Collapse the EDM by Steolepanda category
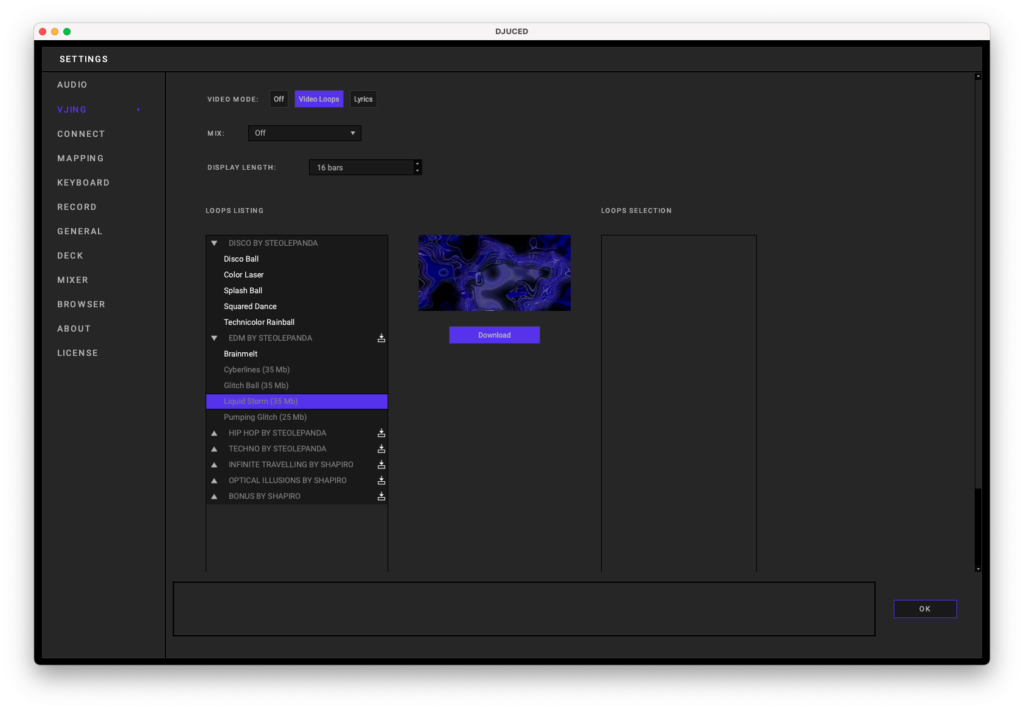1024x710 pixels. click(214, 338)
